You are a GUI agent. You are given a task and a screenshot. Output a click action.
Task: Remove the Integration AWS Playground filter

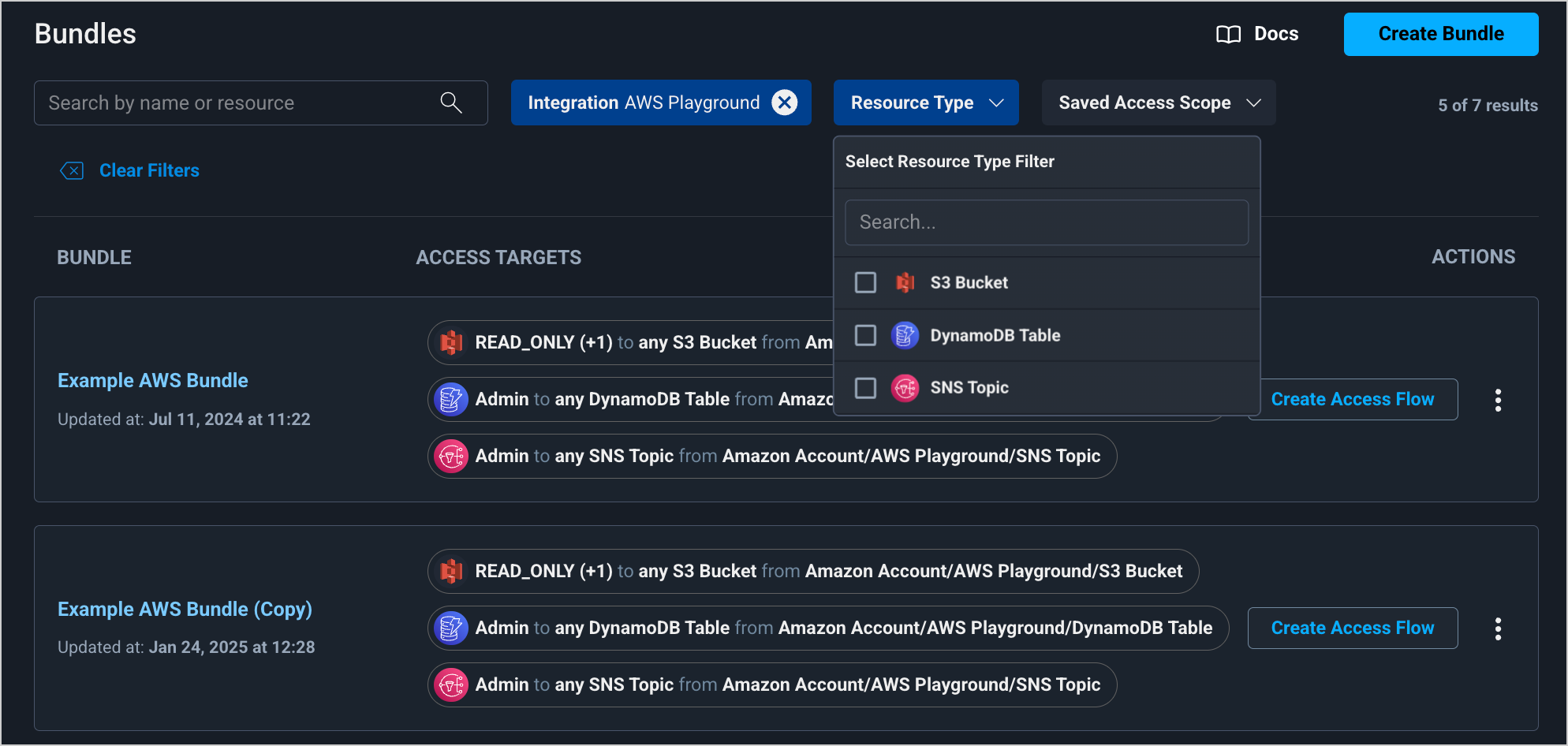point(784,103)
